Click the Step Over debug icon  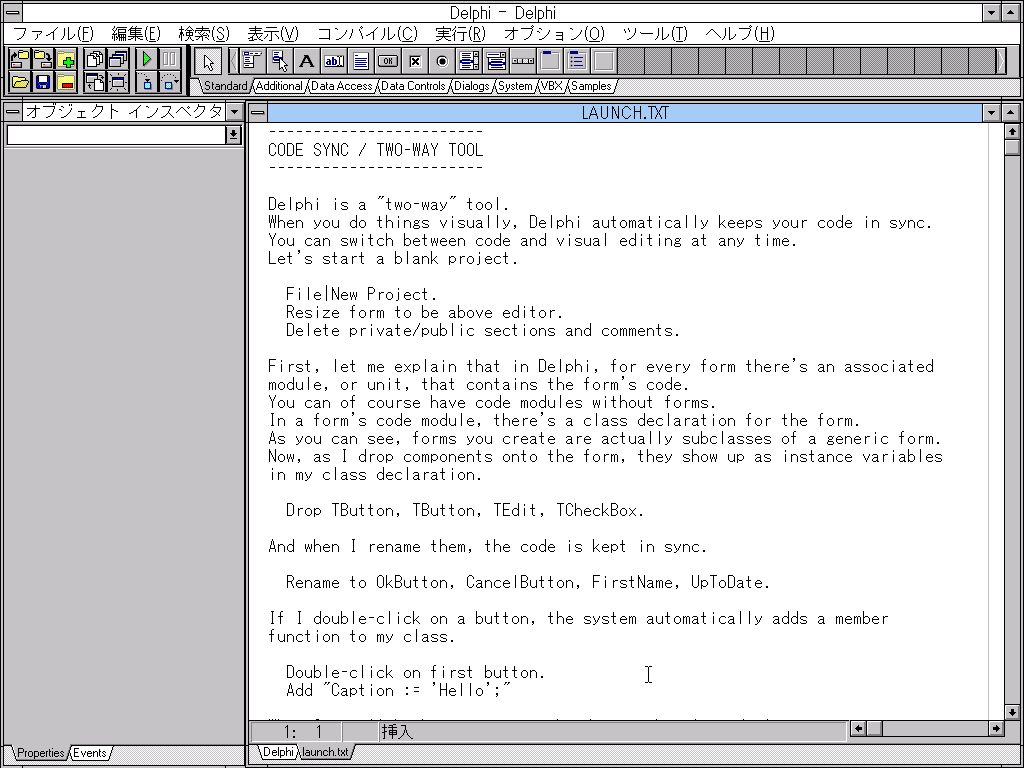pos(170,82)
